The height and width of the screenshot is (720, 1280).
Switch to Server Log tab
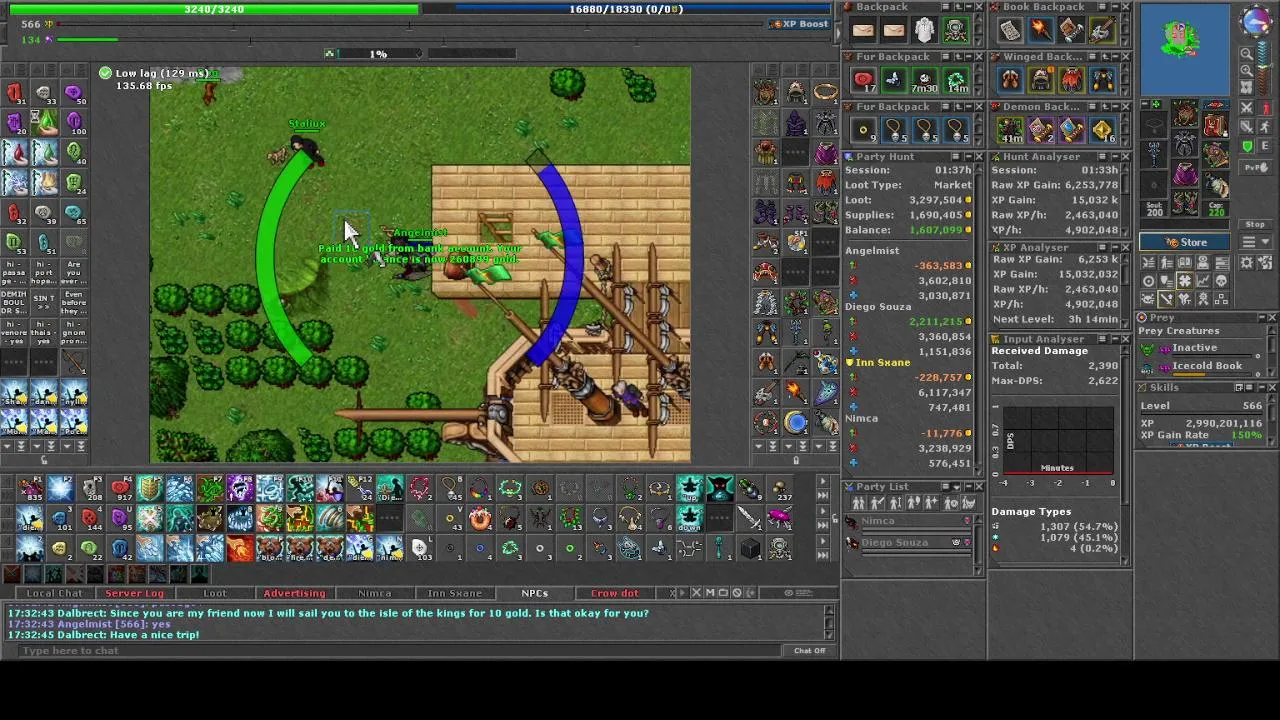click(135, 593)
